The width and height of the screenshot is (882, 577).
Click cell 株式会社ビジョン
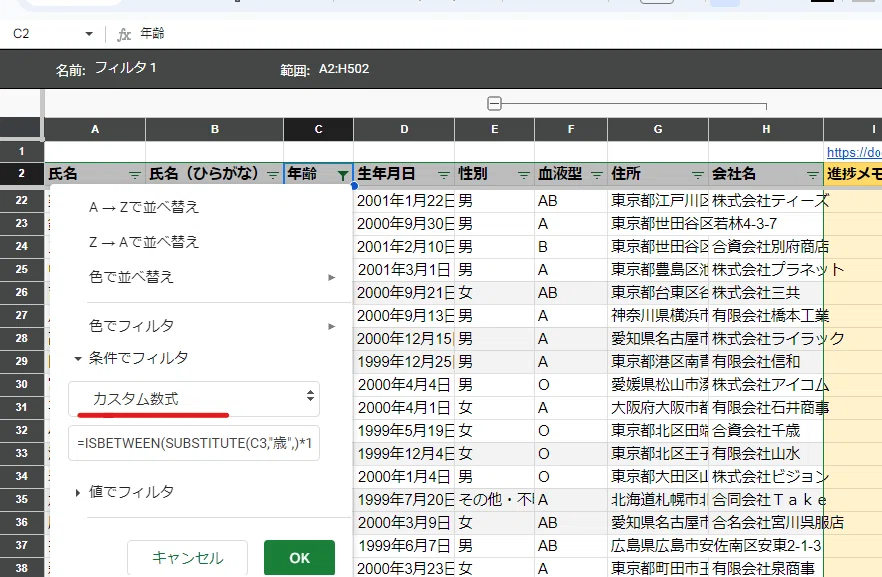[x=766, y=477]
